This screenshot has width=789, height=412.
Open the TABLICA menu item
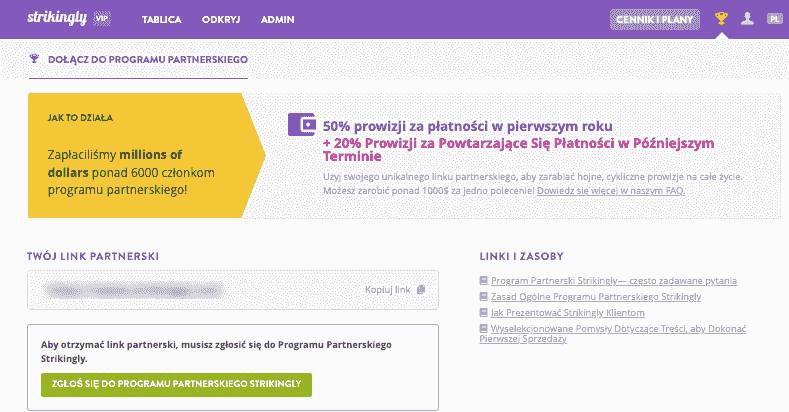pos(162,20)
